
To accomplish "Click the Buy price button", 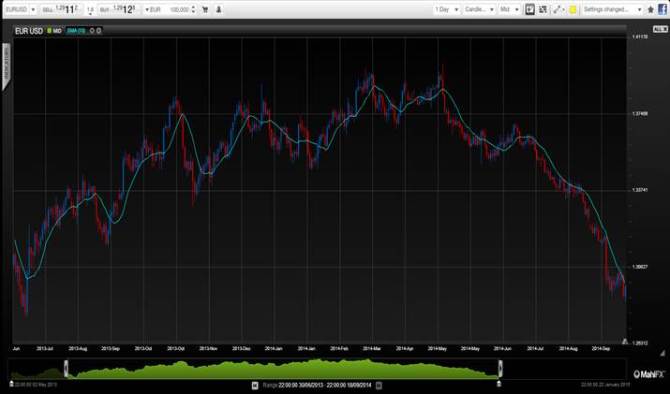I will tap(118, 9).
